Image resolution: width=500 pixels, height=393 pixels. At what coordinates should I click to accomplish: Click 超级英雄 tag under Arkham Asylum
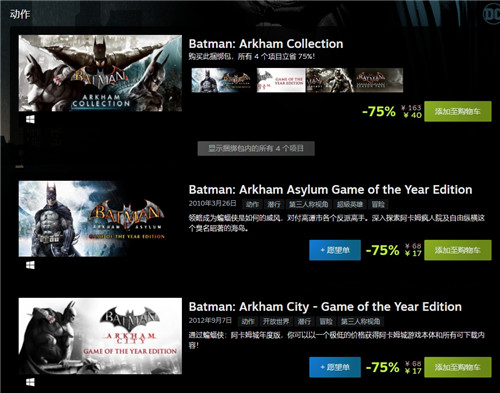point(349,204)
